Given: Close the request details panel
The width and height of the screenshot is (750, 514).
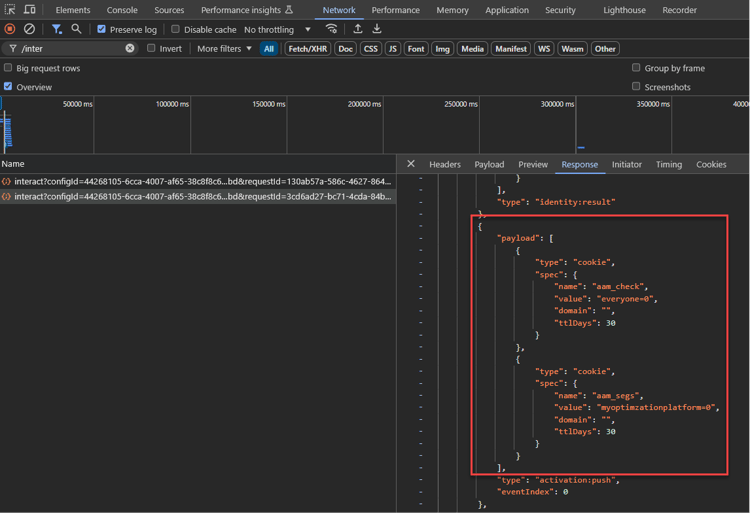Looking at the screenshot, I should 411,164.
